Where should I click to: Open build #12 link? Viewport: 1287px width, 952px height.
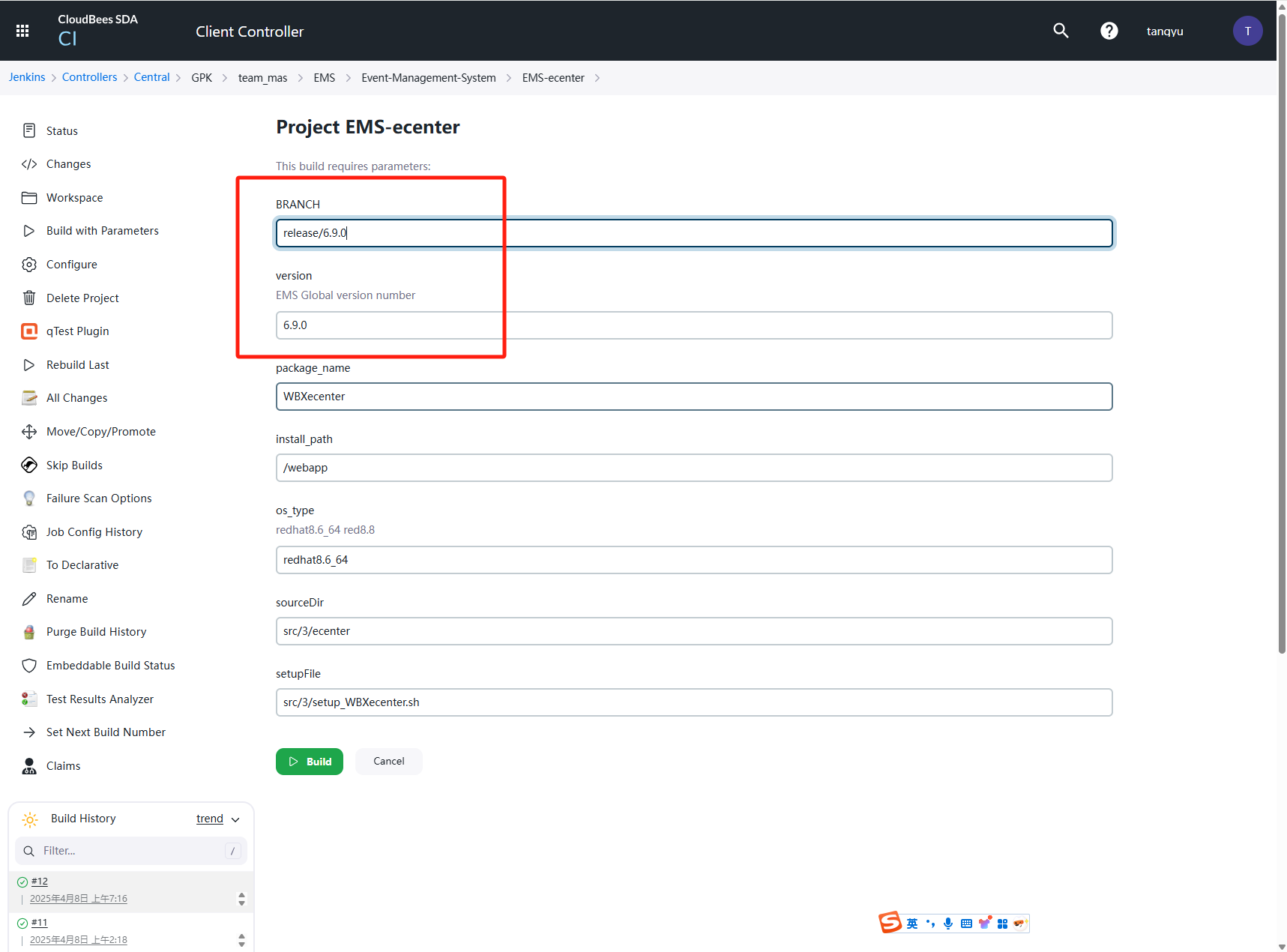click(x=40, y=882)
